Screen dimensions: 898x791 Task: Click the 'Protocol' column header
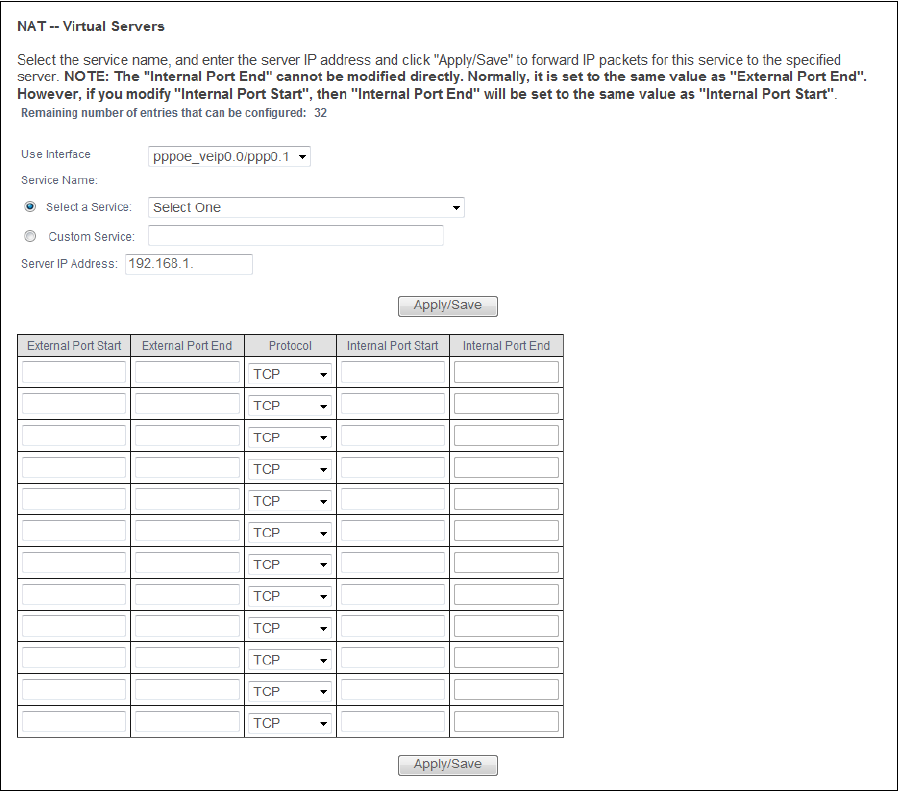[290, 346]
